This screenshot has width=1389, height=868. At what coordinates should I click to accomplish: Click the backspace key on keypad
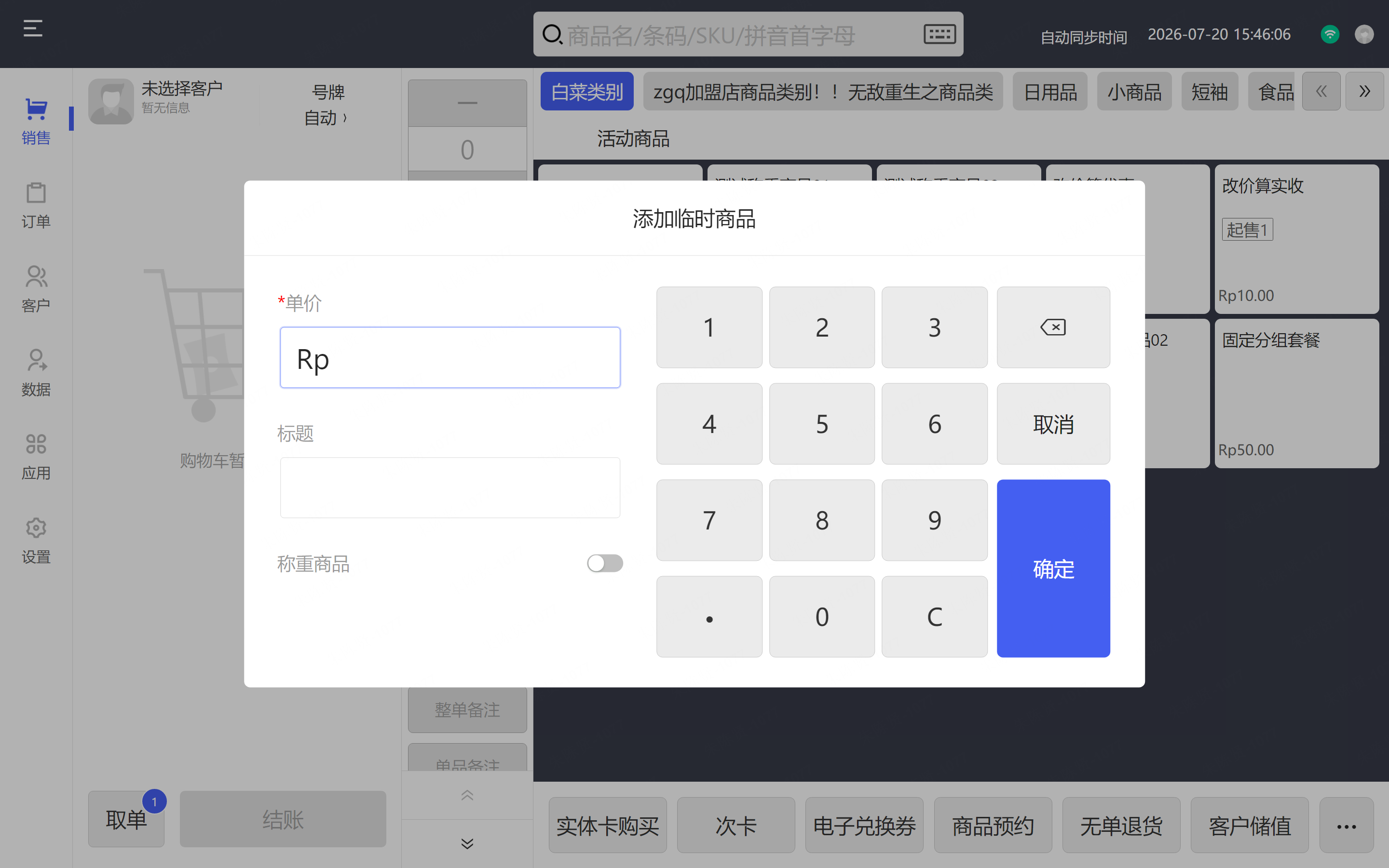[1053, 327]
